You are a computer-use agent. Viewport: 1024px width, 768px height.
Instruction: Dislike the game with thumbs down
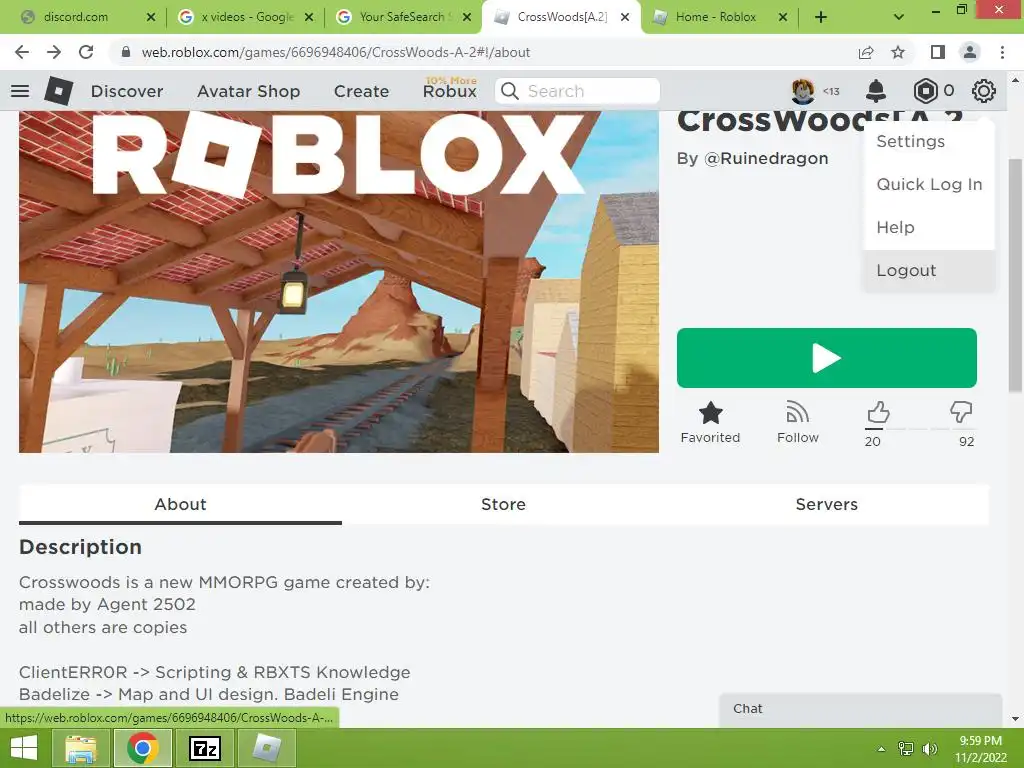(x=961, y=413)
